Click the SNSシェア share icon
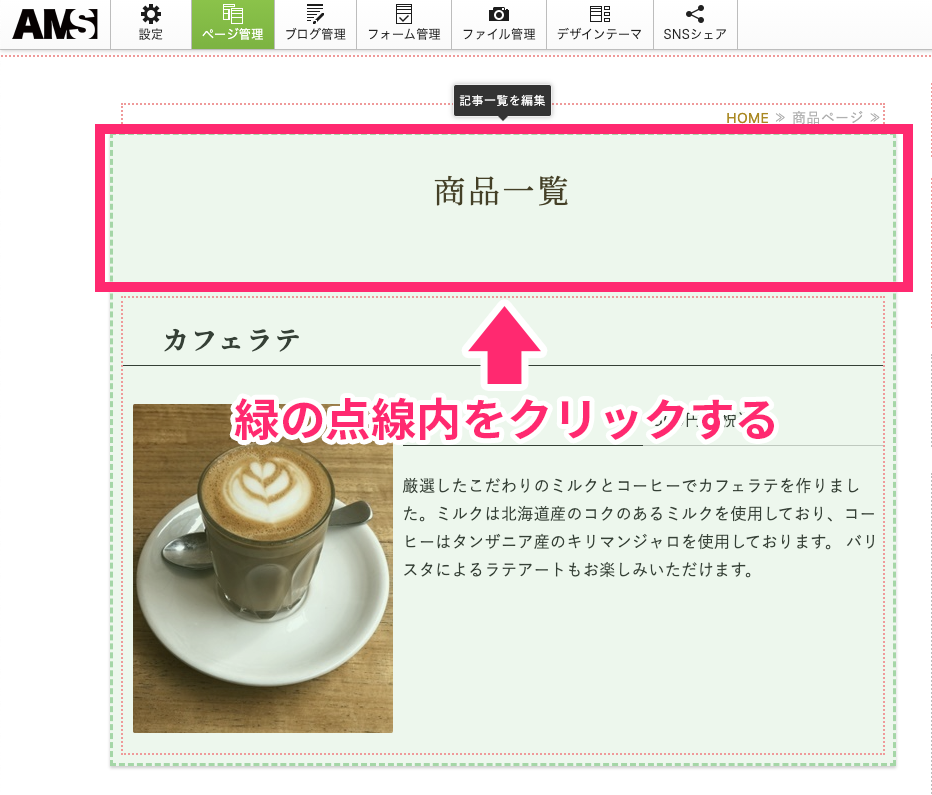The width and height of the screenshot is (932, 795). [x=695, y=14]
